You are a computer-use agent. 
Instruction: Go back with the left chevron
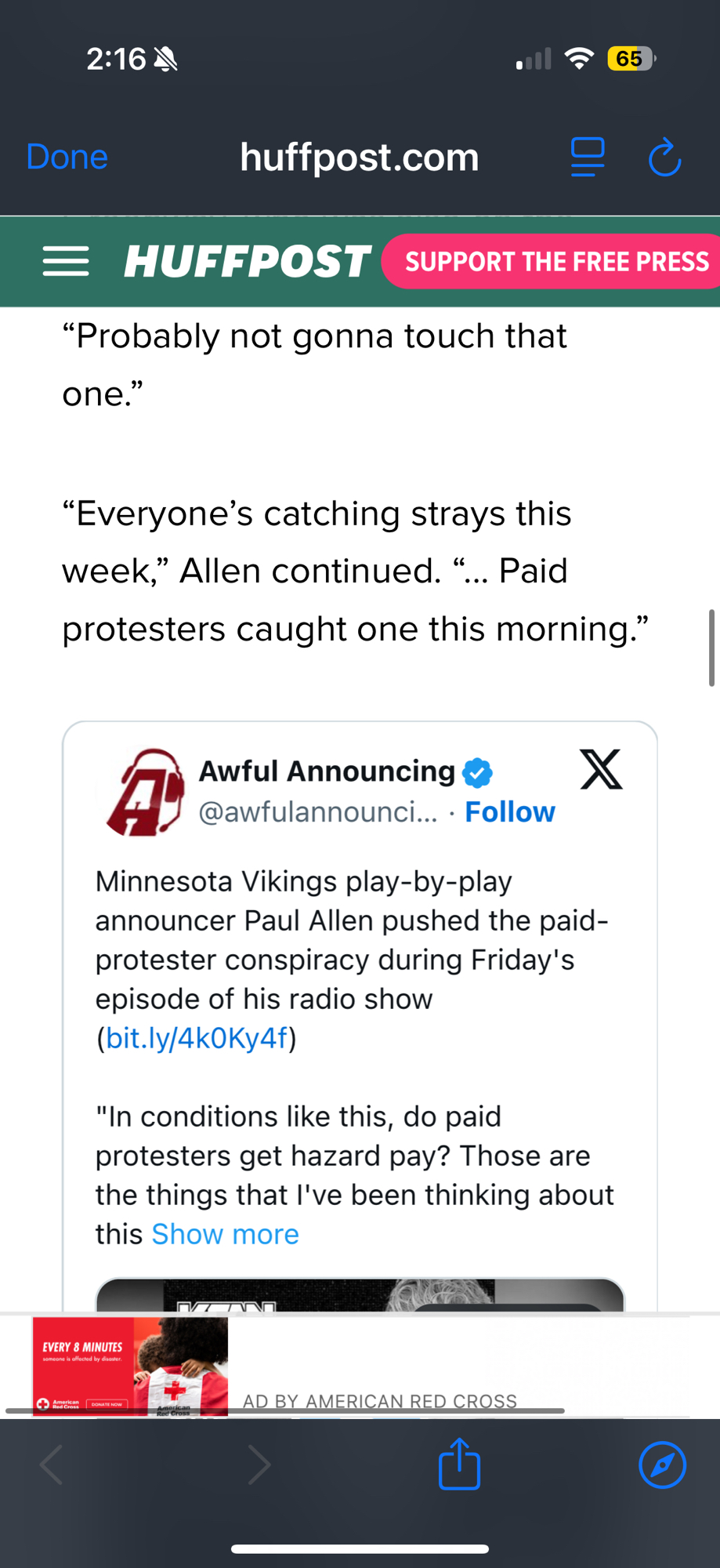coord(52,1465)
